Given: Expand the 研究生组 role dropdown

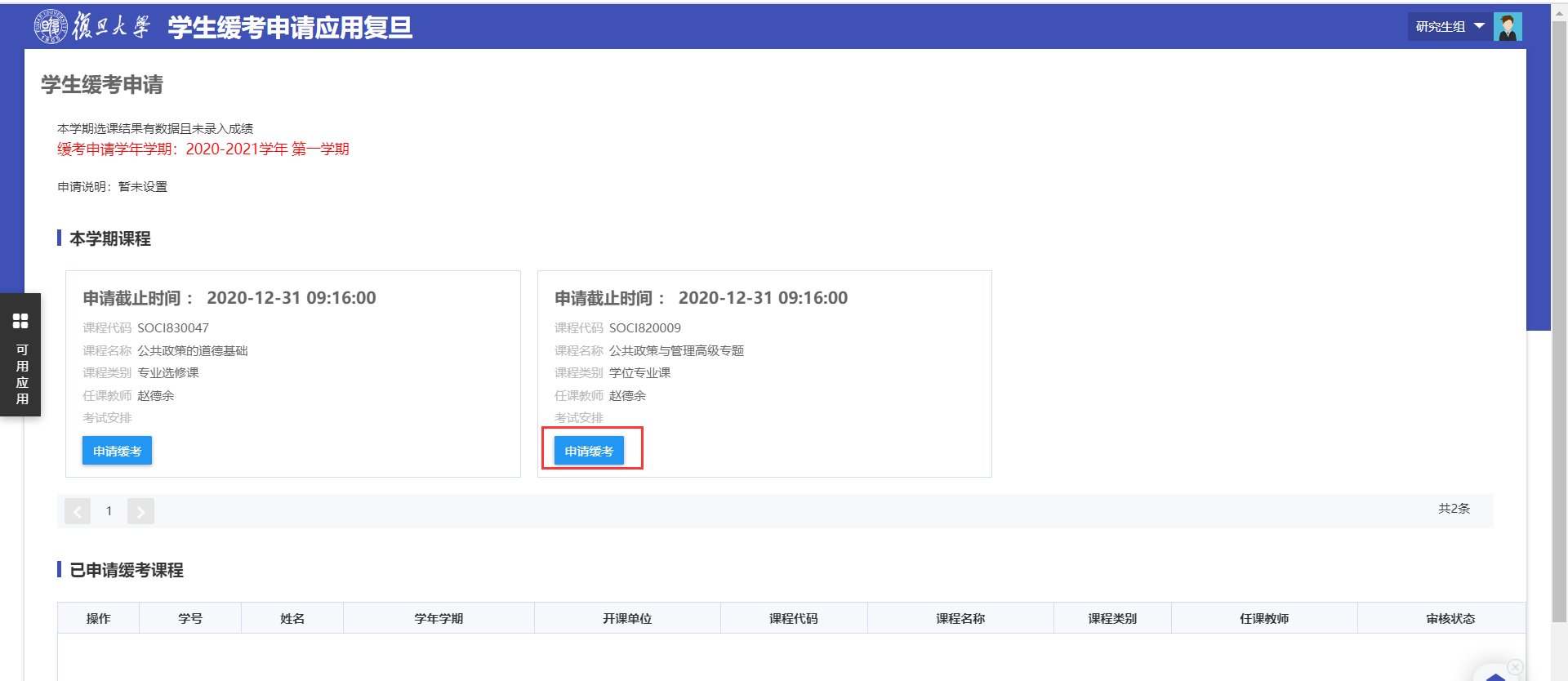Looking at the screenshot, I should 1450,27.
